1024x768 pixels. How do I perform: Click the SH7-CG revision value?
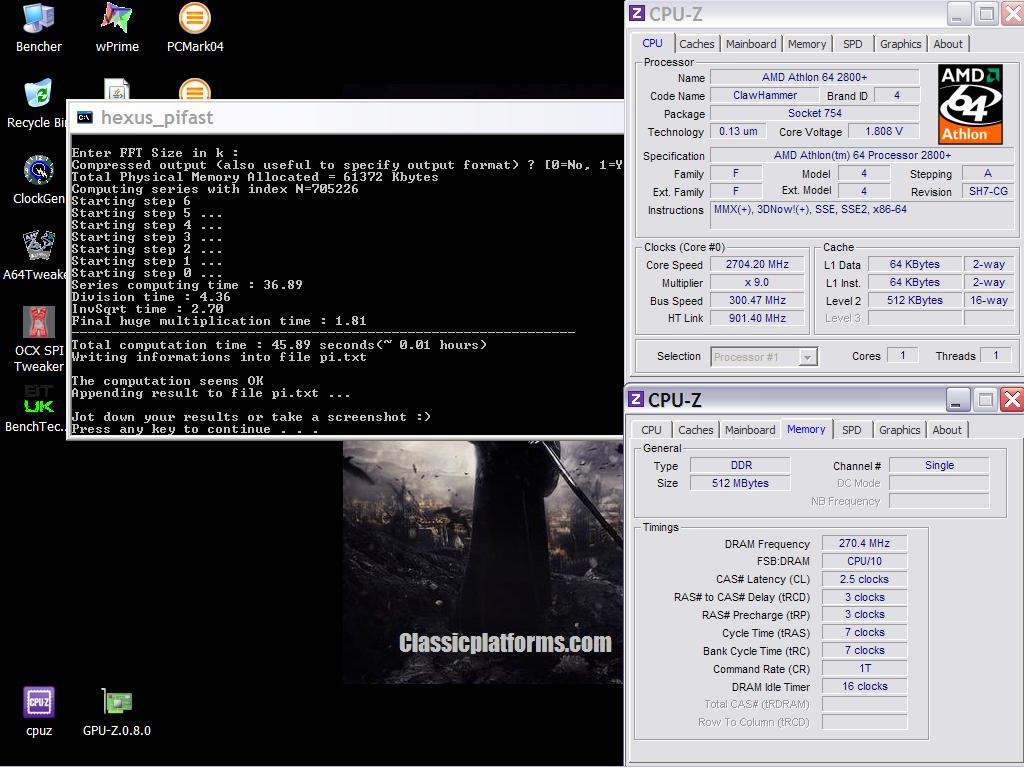(x=988, y=191)
